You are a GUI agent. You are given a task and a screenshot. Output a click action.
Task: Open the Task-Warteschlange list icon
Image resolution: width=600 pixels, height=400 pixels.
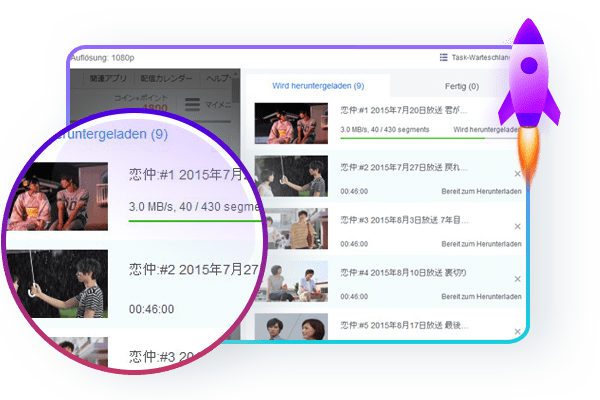[443, 57]
